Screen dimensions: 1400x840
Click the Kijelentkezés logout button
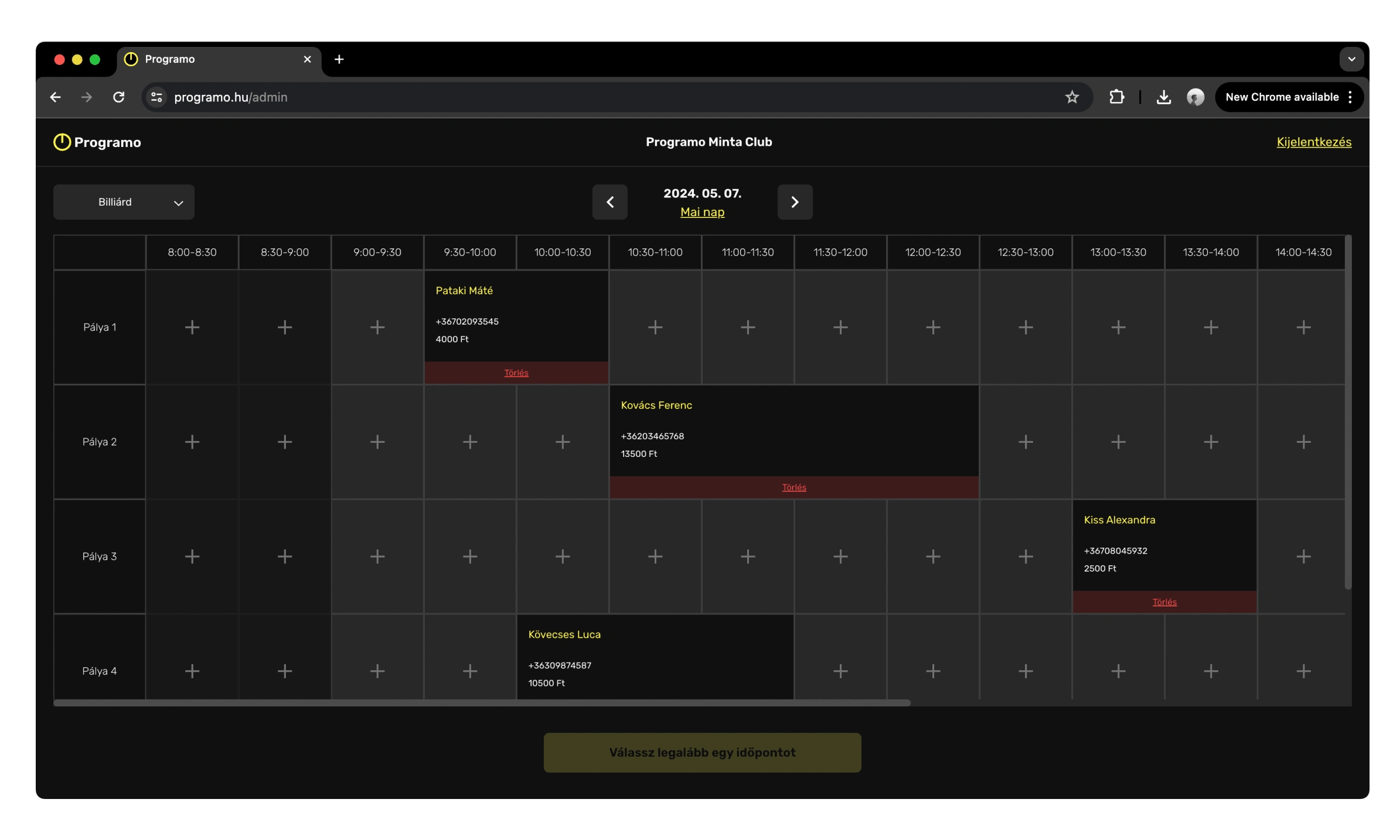[1314, 141]
